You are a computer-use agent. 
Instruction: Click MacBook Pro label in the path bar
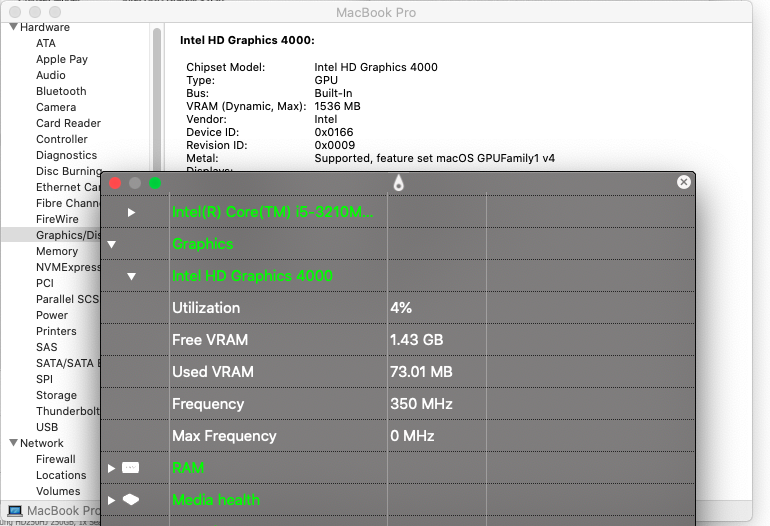coord(63,511)
